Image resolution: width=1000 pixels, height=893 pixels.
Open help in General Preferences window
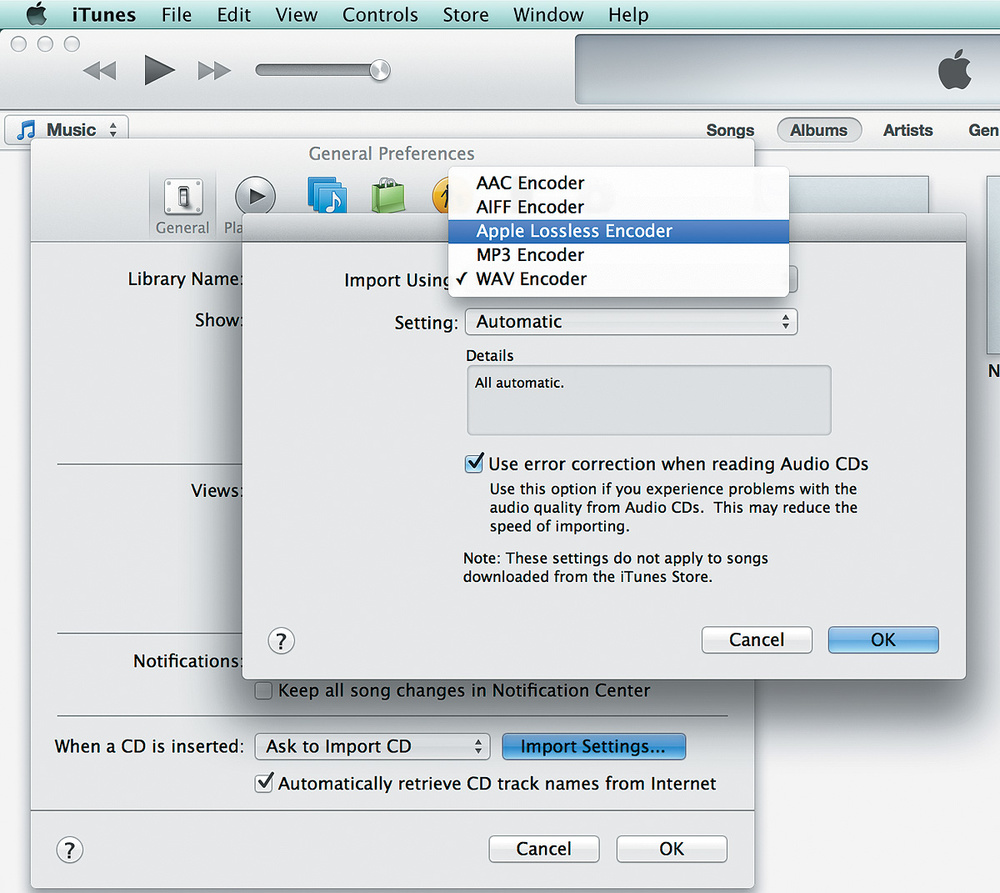70,850
